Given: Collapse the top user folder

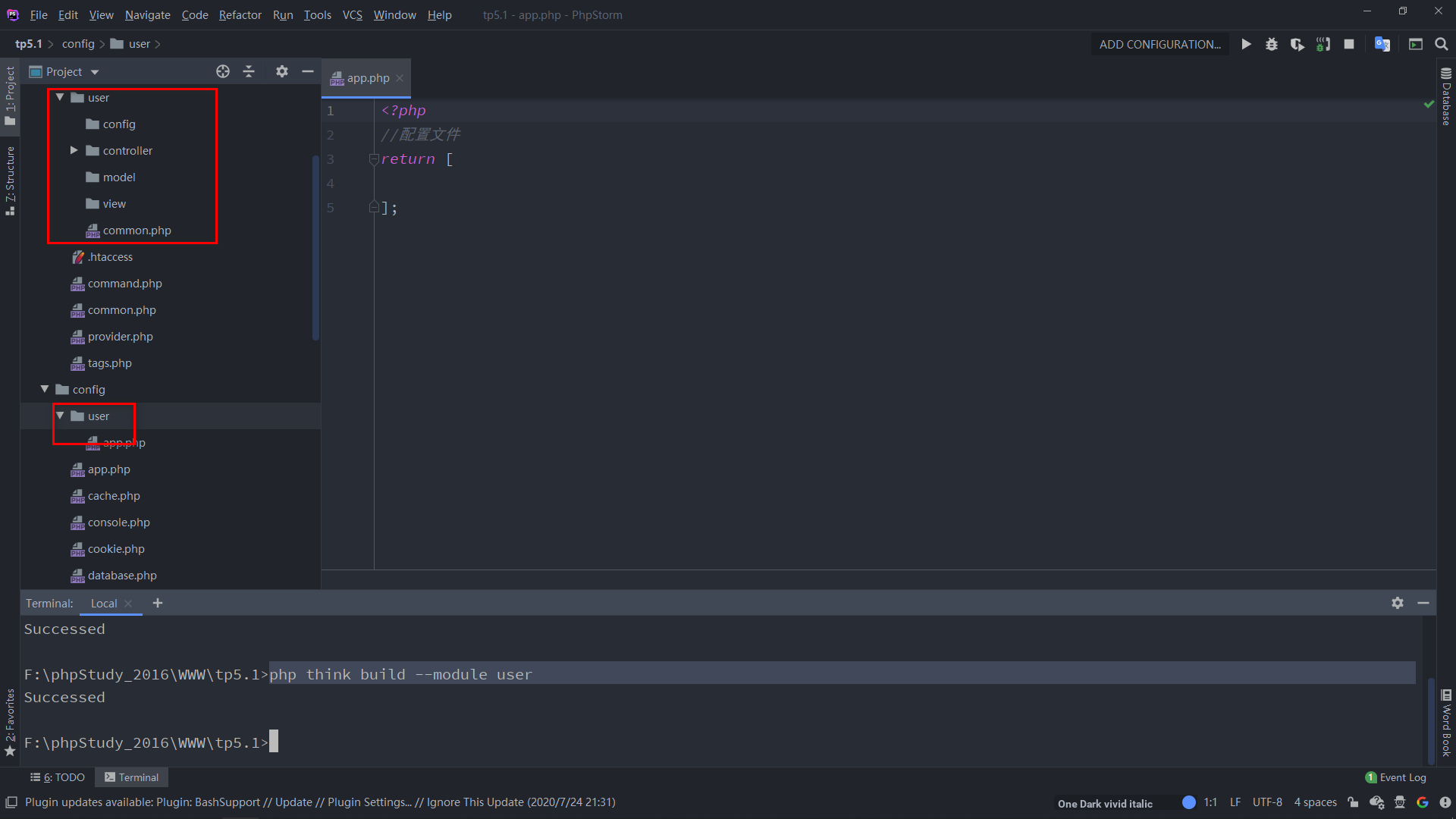Looking at the screenshot, I should 60,97.
